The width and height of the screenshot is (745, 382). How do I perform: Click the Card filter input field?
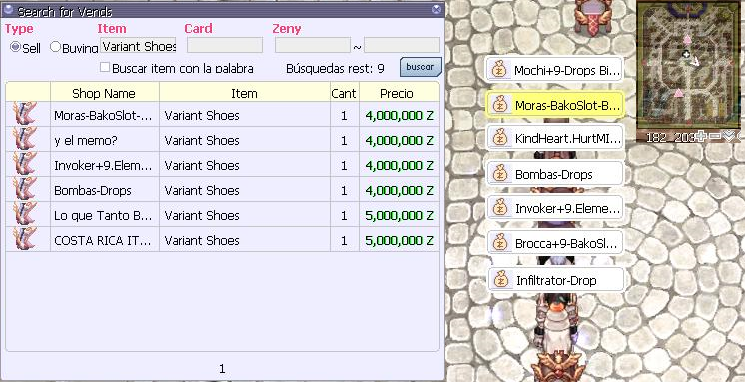point(225,45)
